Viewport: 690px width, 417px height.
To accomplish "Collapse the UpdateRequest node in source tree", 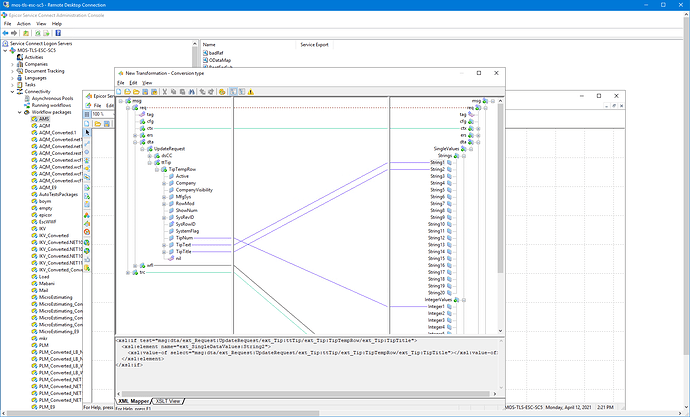I will point(142,149).
